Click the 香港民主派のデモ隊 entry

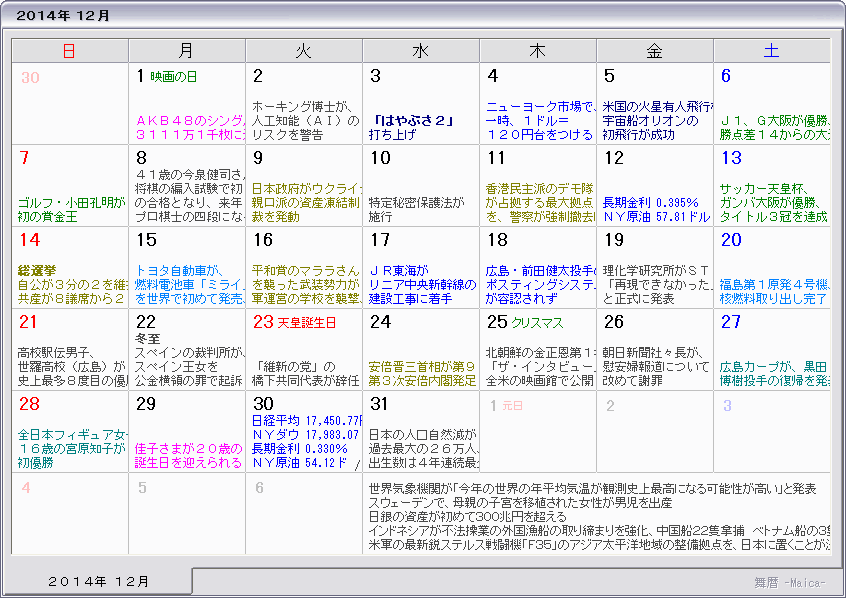[540, 202]
